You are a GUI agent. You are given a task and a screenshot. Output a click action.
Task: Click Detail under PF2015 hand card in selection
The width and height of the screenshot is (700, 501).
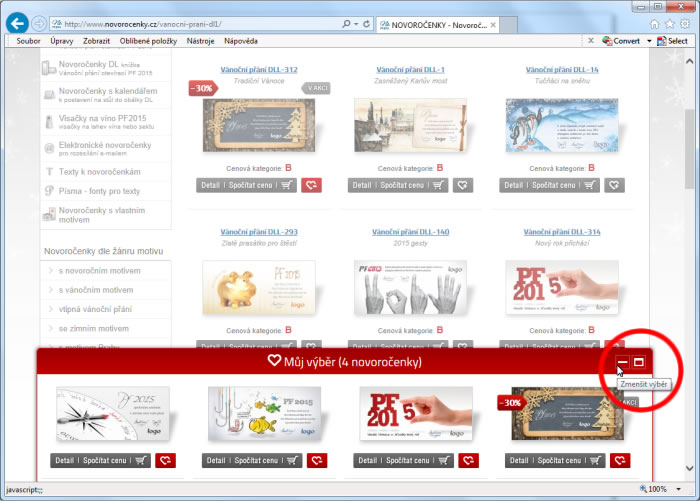tap(367, 460)
